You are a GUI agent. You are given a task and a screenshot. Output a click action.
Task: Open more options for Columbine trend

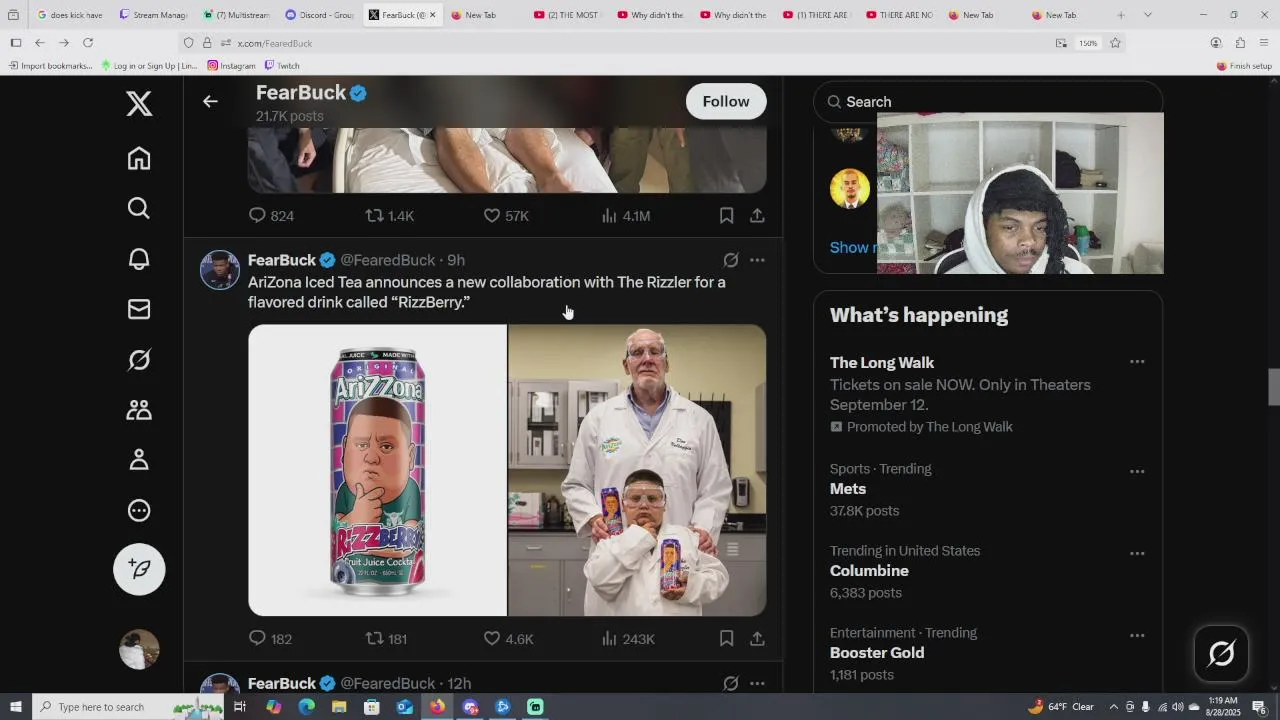1137,553
